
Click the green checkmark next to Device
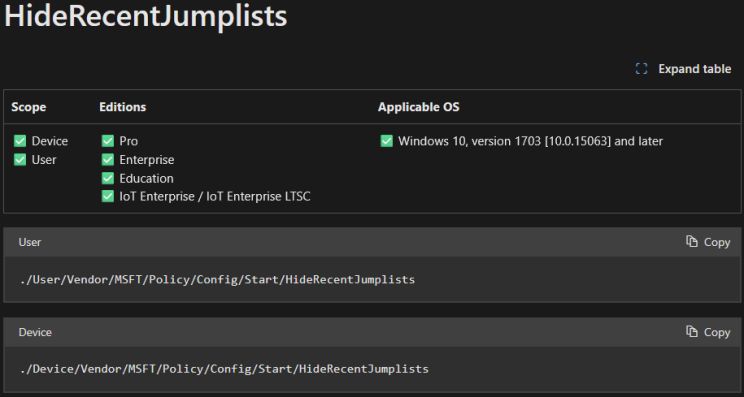[20, 141]
